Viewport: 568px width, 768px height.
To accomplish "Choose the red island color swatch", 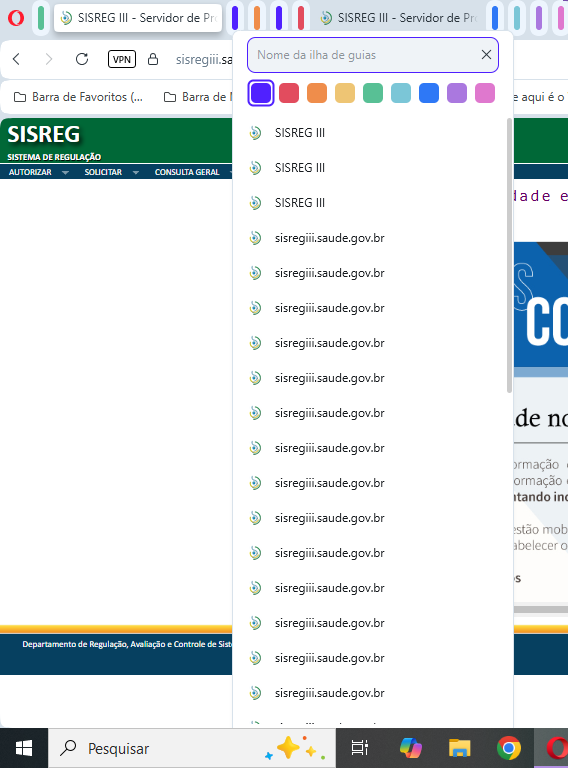I will click(x=289, y=93).
